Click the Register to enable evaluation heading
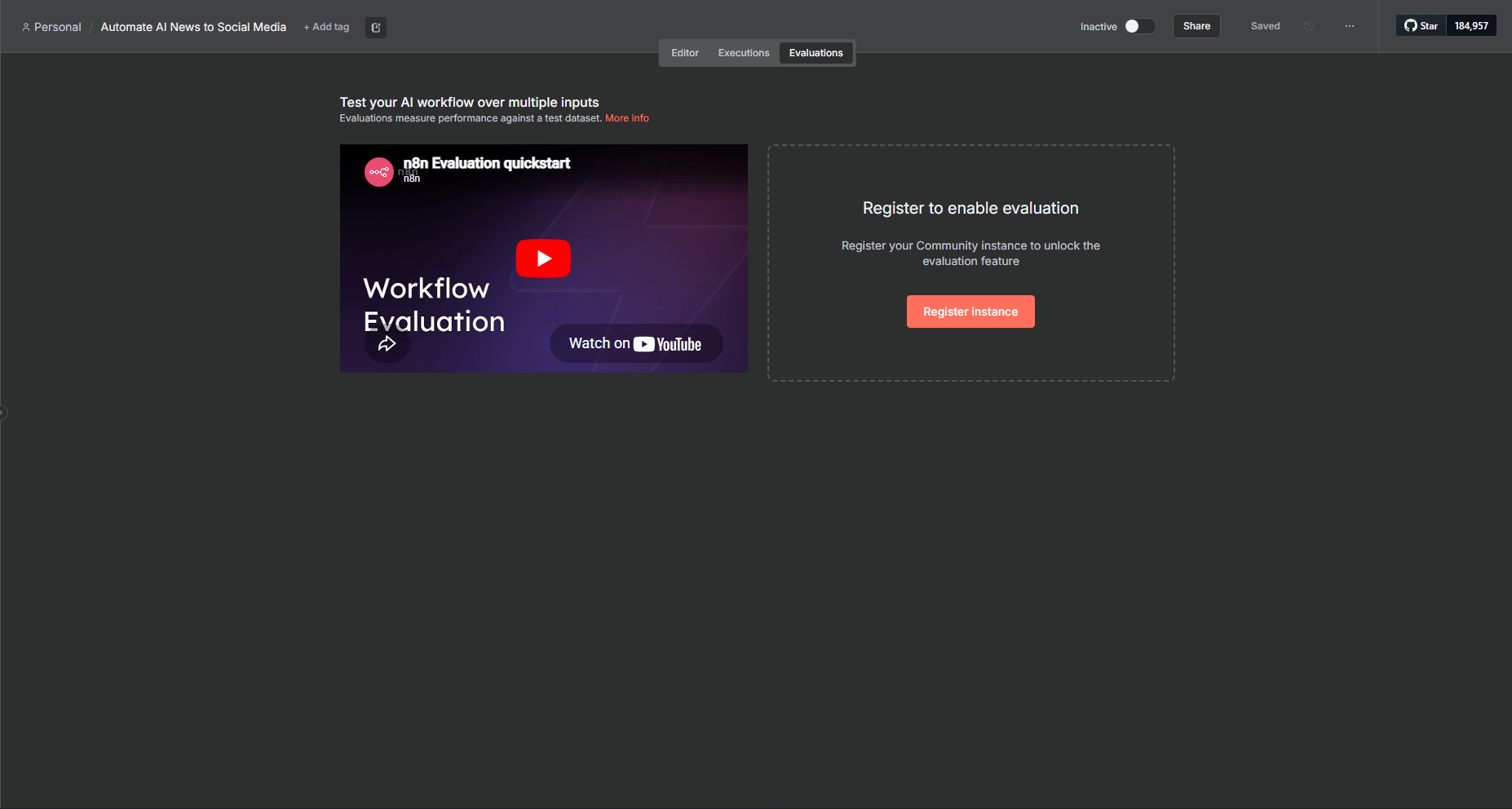 pos(970,208)
